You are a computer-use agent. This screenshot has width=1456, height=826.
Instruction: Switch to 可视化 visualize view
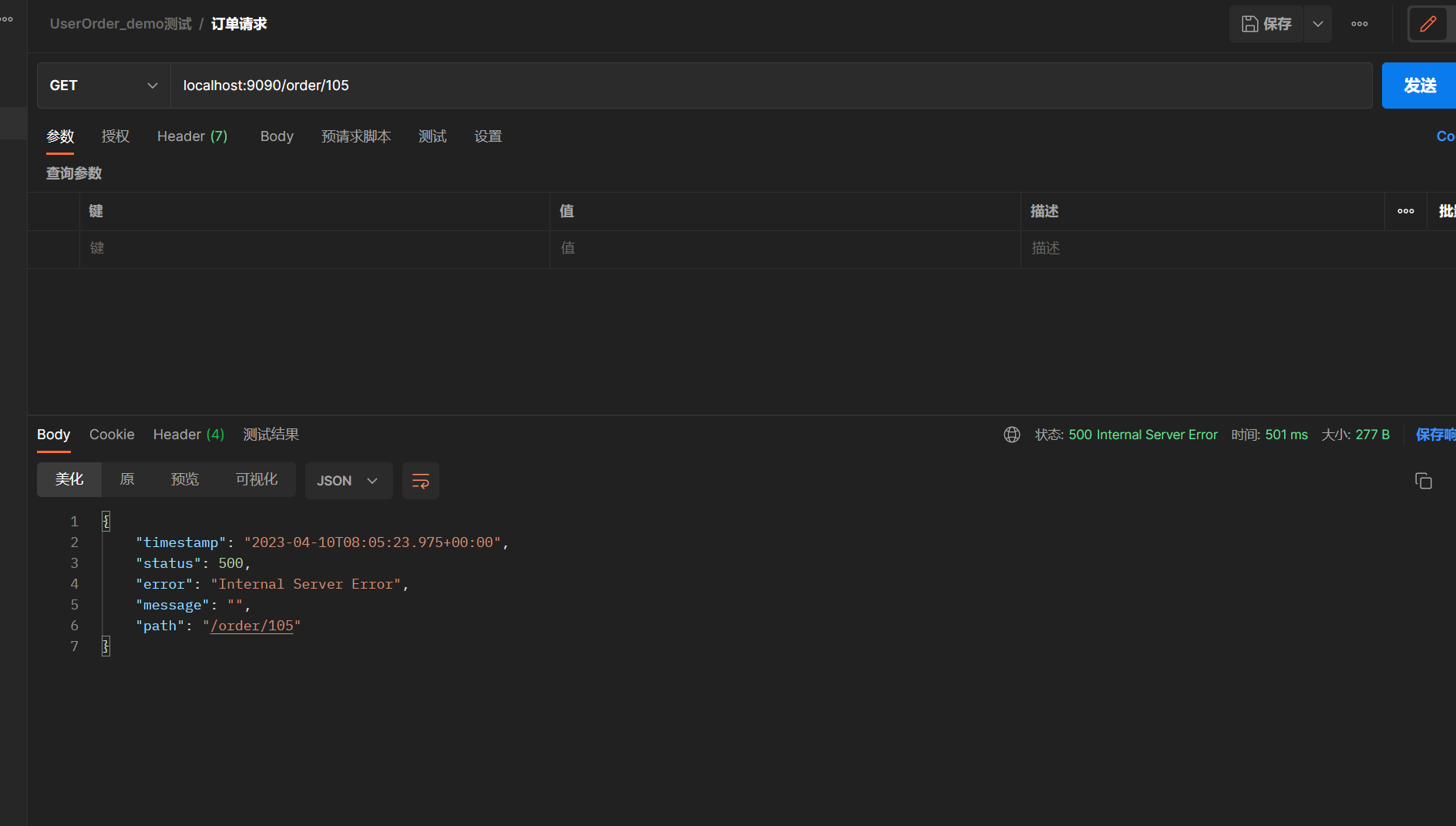tap(257, 479)
